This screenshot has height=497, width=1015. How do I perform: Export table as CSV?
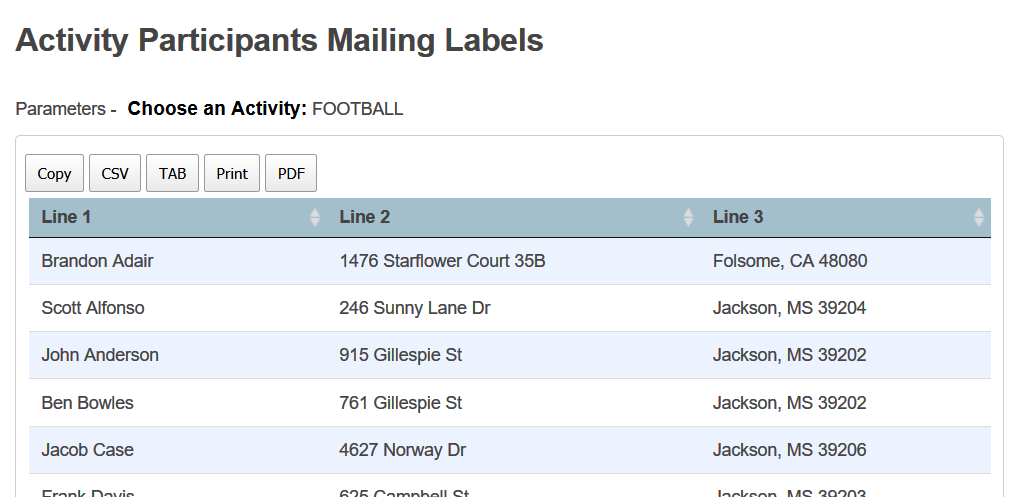coord(115,173)
